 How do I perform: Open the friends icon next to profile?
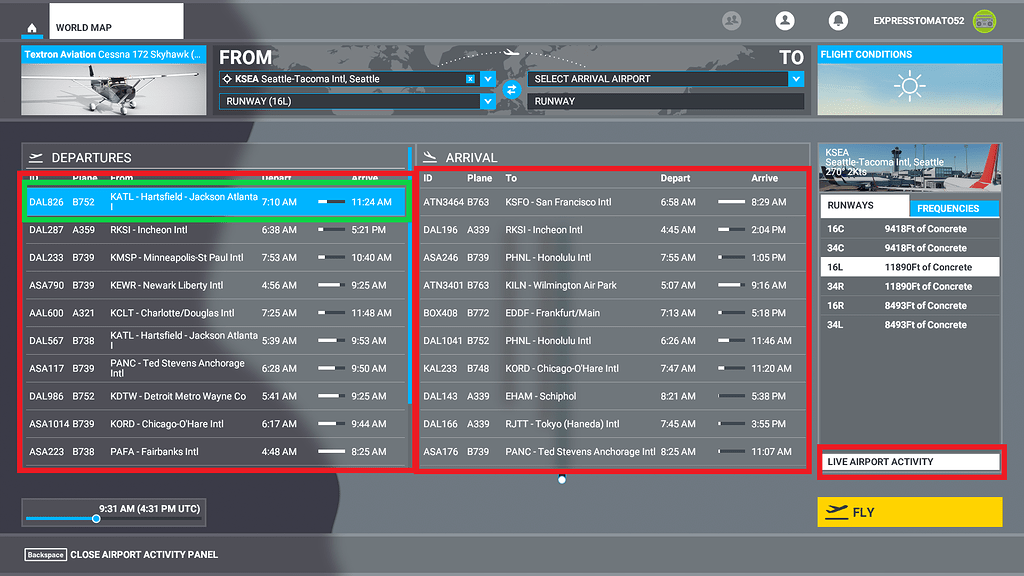pyautogui.click(x=731, y=20)
